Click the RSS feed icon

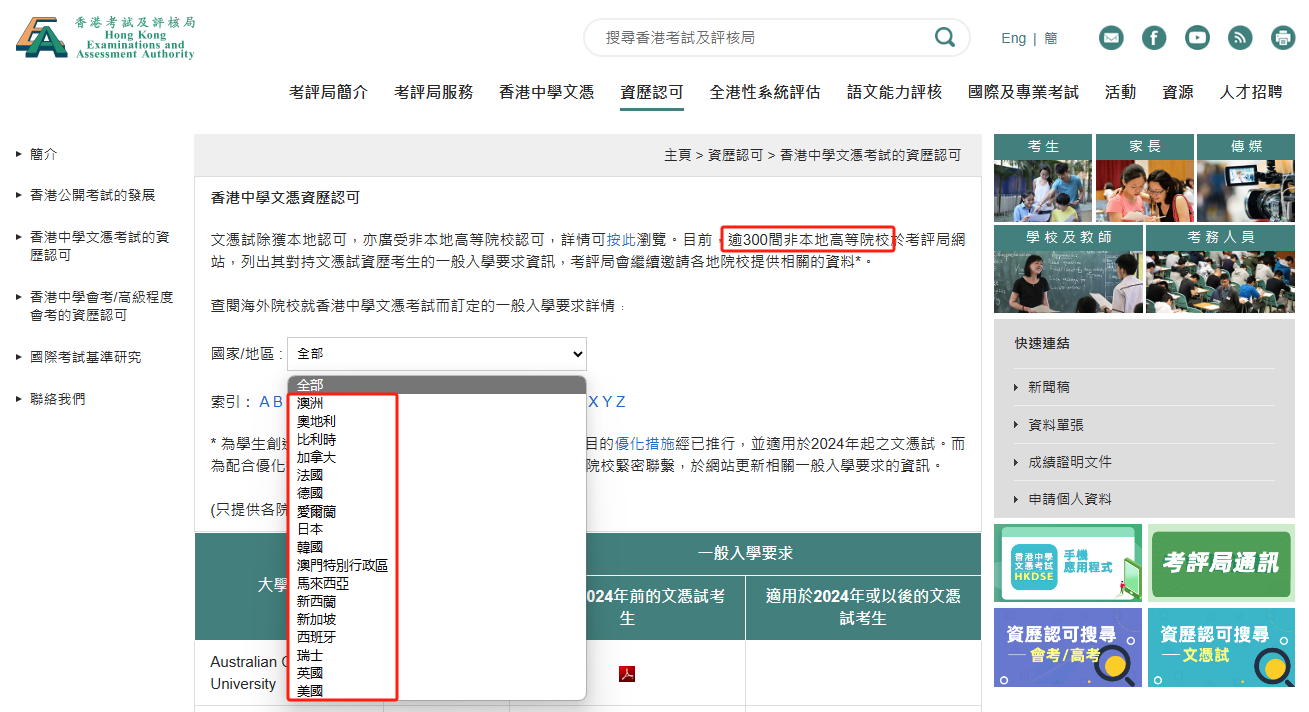[1240, 38]
